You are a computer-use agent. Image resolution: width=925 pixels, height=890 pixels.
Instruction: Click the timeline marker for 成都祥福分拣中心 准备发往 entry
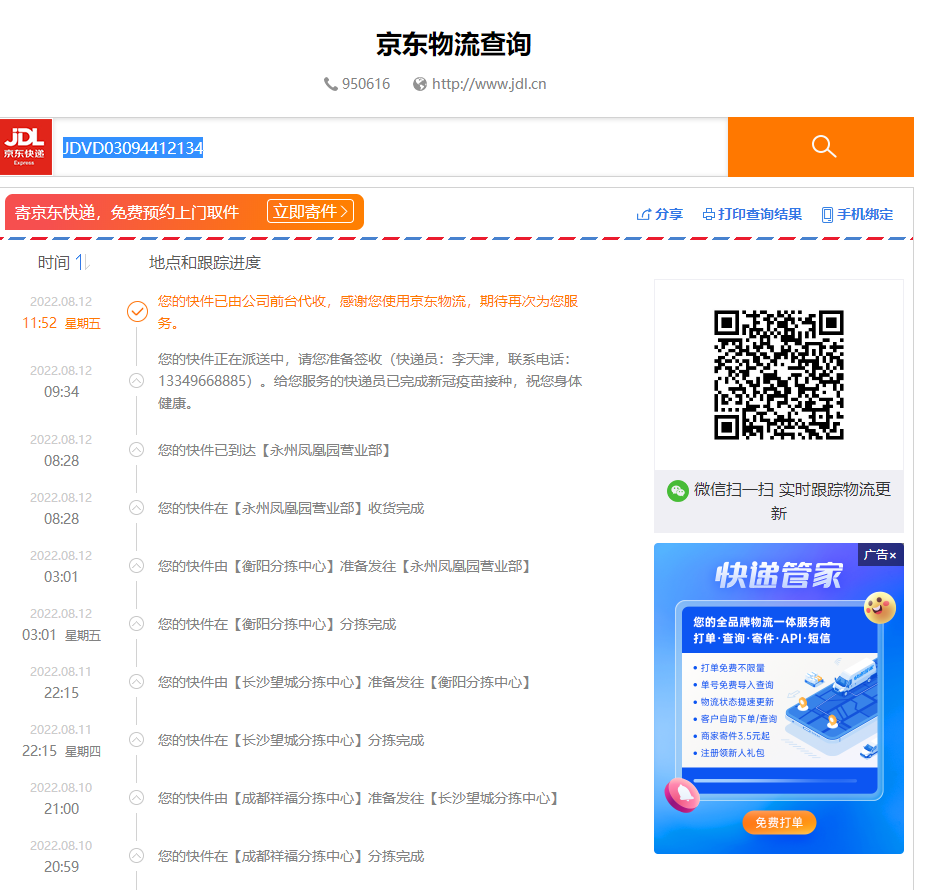tap(136, 798)
